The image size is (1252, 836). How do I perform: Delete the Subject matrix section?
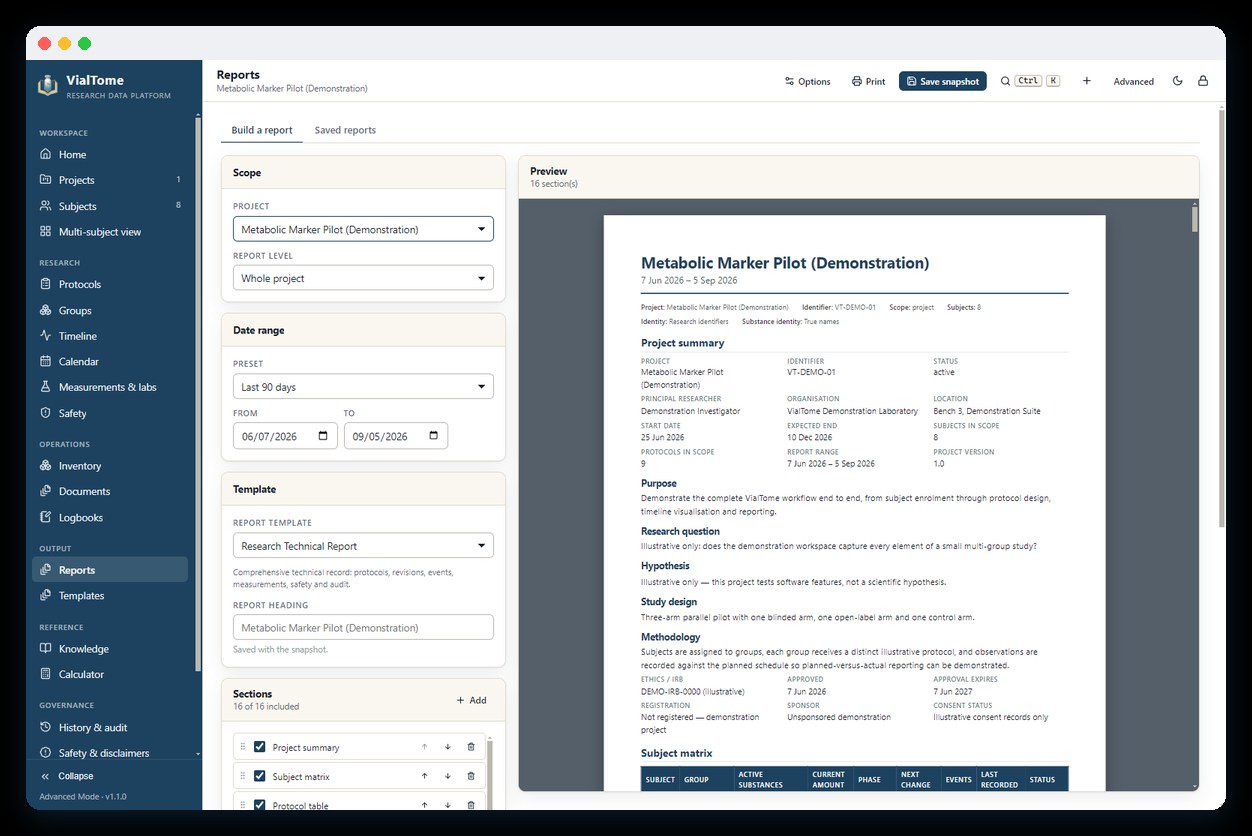(x=471, y=776)
